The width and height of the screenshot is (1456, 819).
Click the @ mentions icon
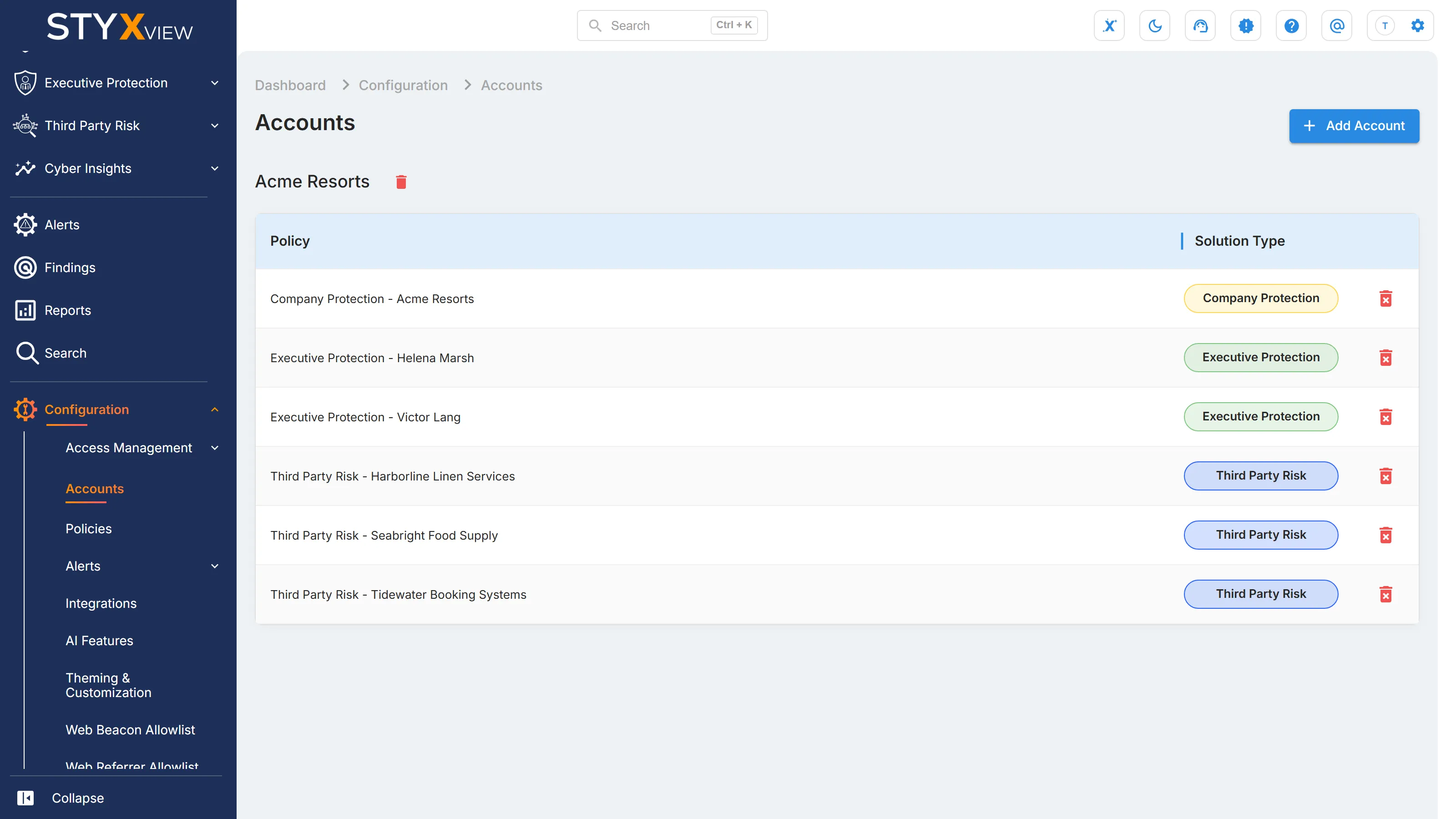pyautogui.click(x=1337, y=25)
